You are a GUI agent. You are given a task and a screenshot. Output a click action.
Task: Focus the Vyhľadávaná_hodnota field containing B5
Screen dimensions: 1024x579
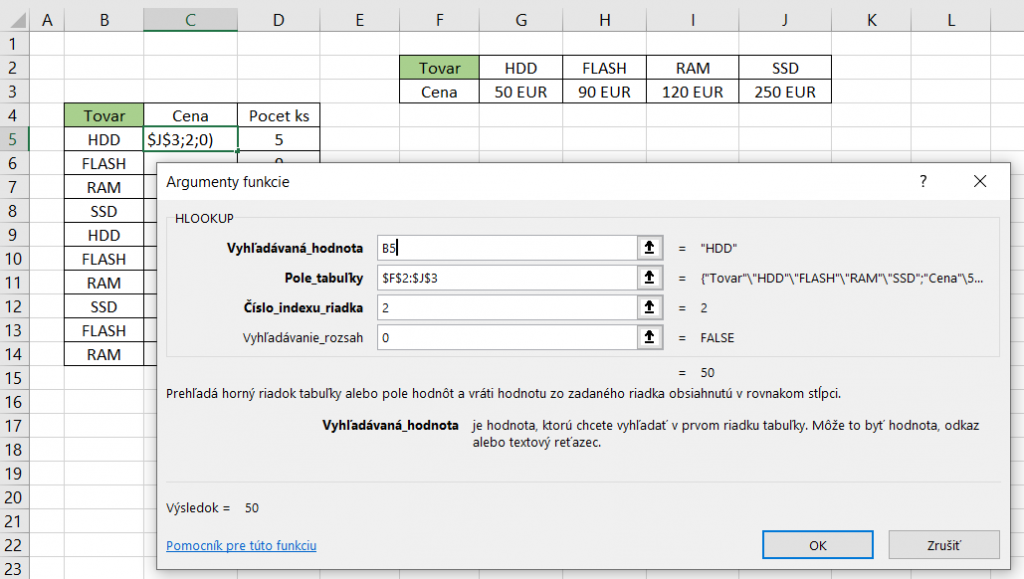pos(507,248)
